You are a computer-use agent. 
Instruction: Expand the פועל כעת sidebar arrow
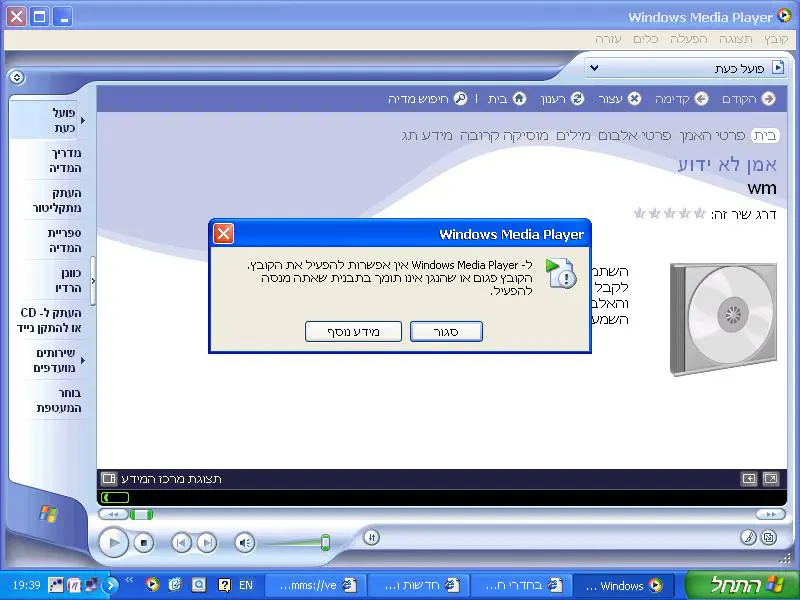click(83, 120)
